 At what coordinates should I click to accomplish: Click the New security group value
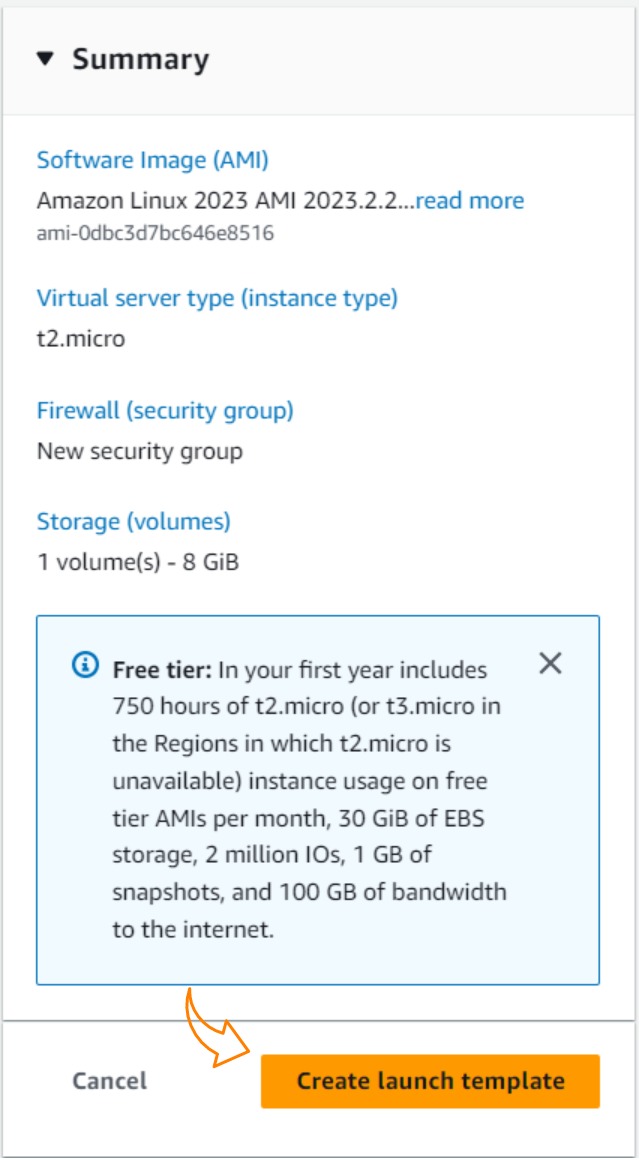pos(140,451)
